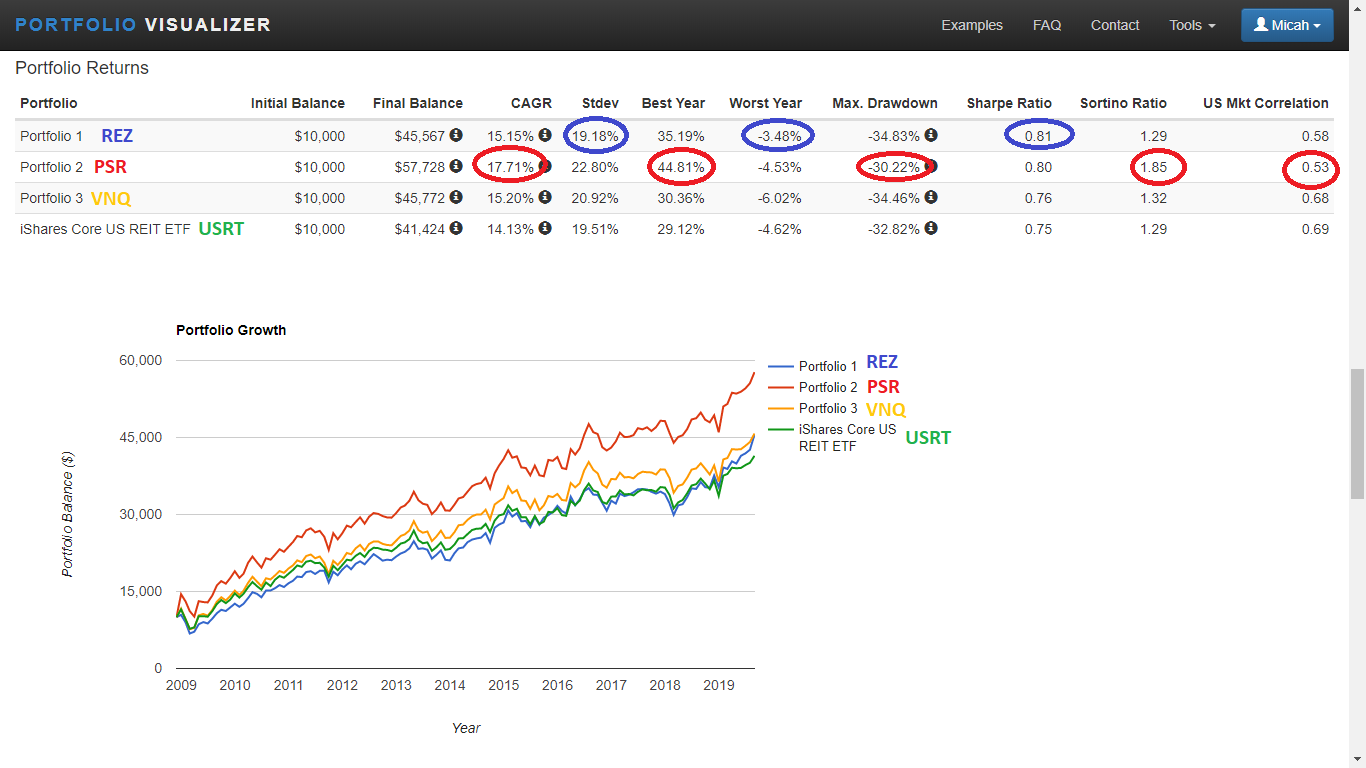Screen dimensions: 1366x768
Task: Click the Year axis title below chart
Action: [466, 728]
